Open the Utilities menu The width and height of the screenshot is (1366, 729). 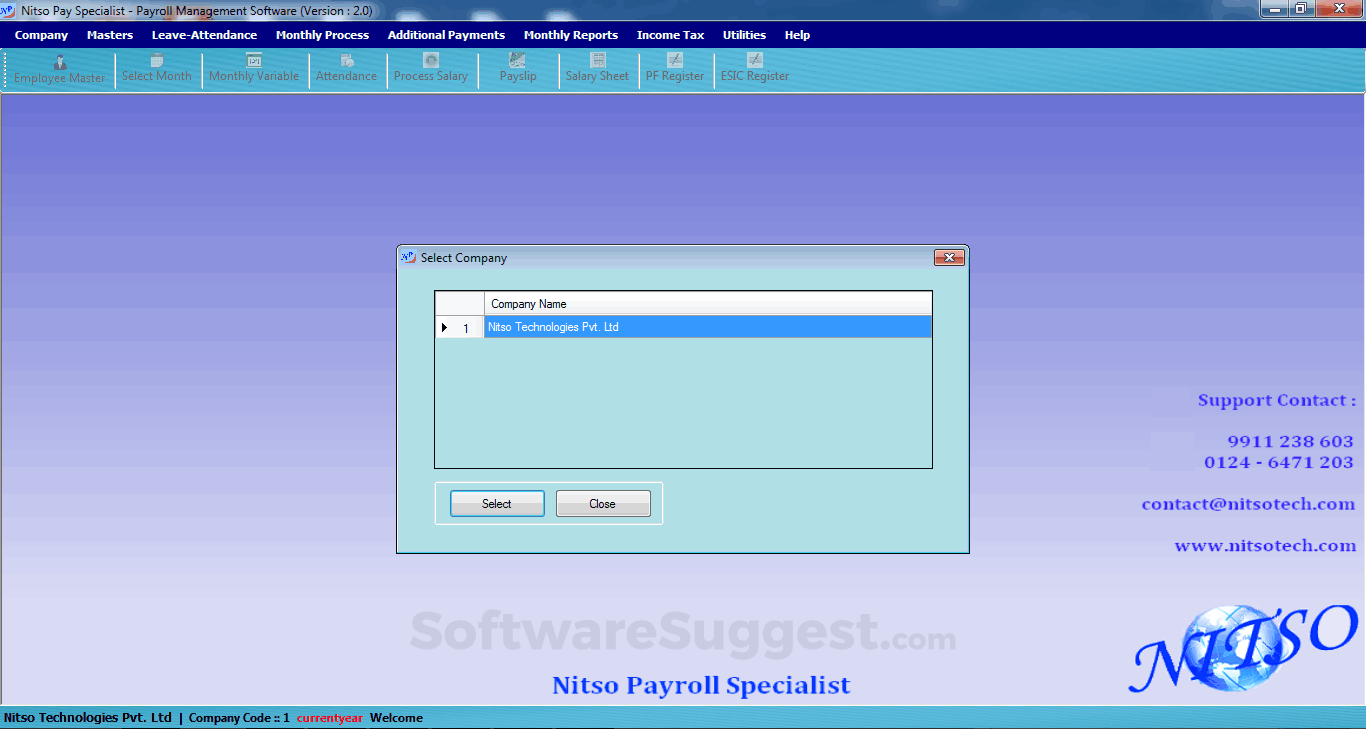pos(744,35)
